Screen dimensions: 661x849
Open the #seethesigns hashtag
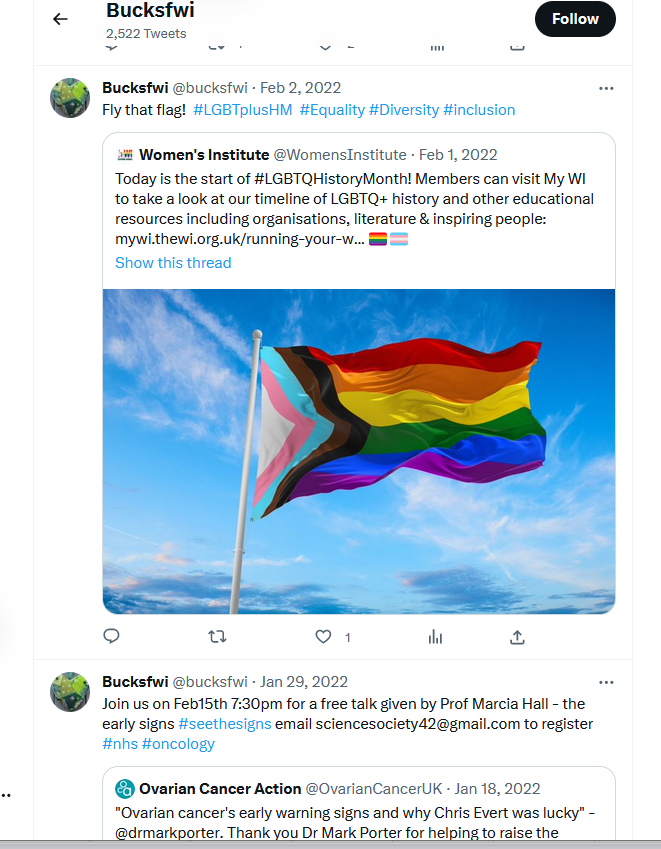coord(224,724)
